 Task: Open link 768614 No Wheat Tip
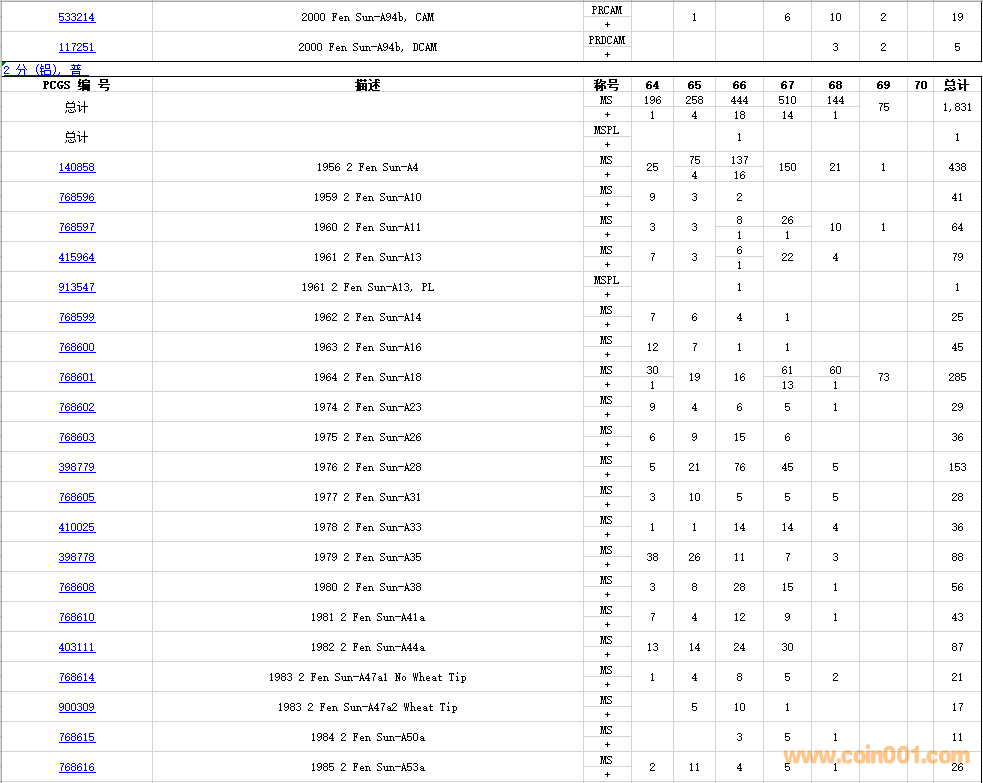[77, 677]
